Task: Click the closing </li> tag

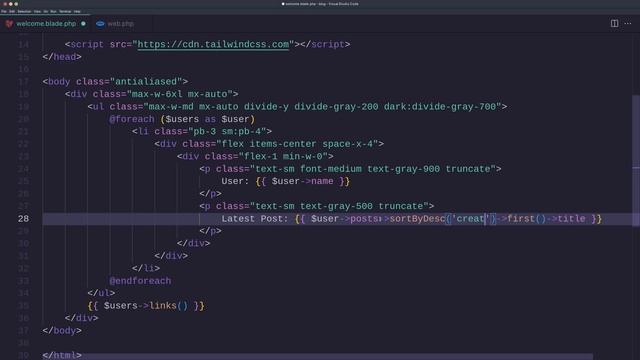Action: [x=146, y=268]
